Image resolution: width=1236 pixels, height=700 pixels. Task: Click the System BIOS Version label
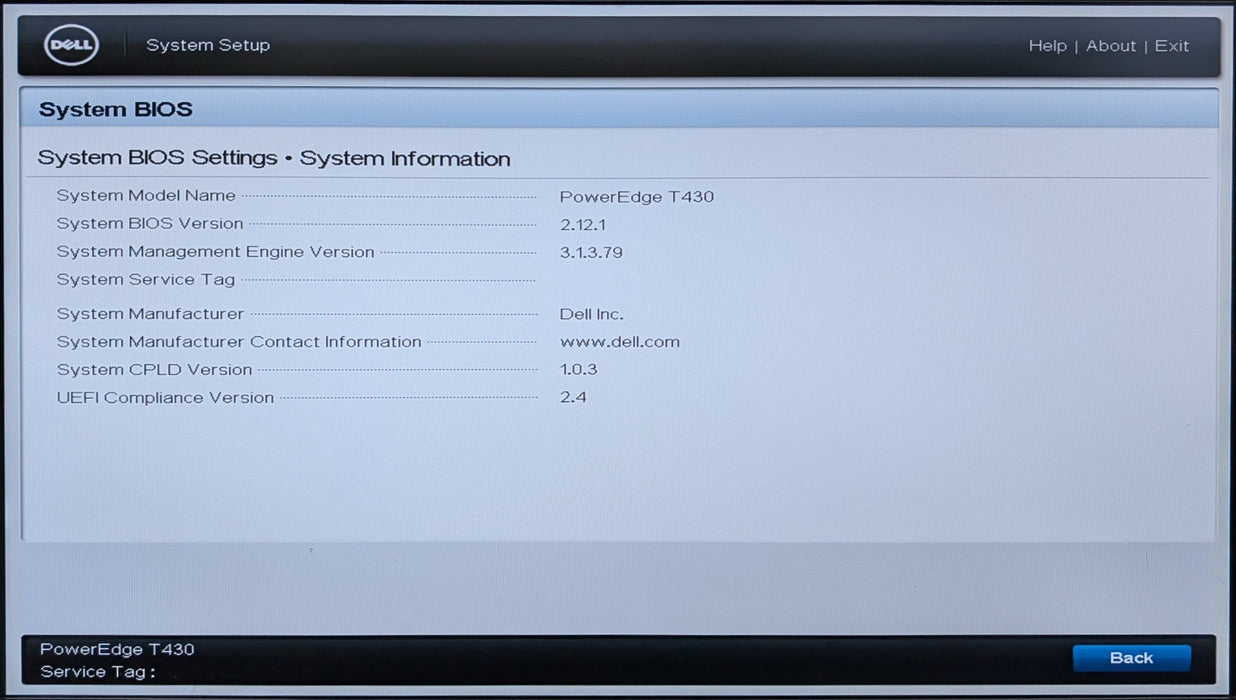(x=150, y=224)
